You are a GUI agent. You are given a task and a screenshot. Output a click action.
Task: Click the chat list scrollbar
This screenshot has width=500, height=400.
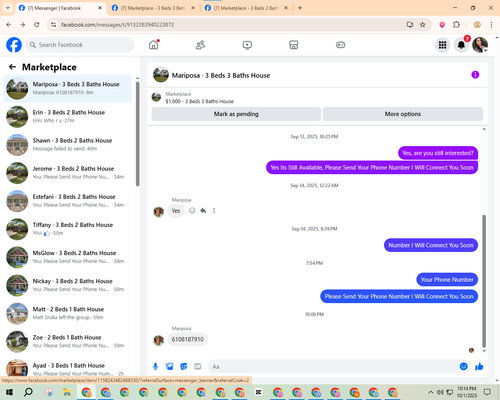tap(138, 133)
